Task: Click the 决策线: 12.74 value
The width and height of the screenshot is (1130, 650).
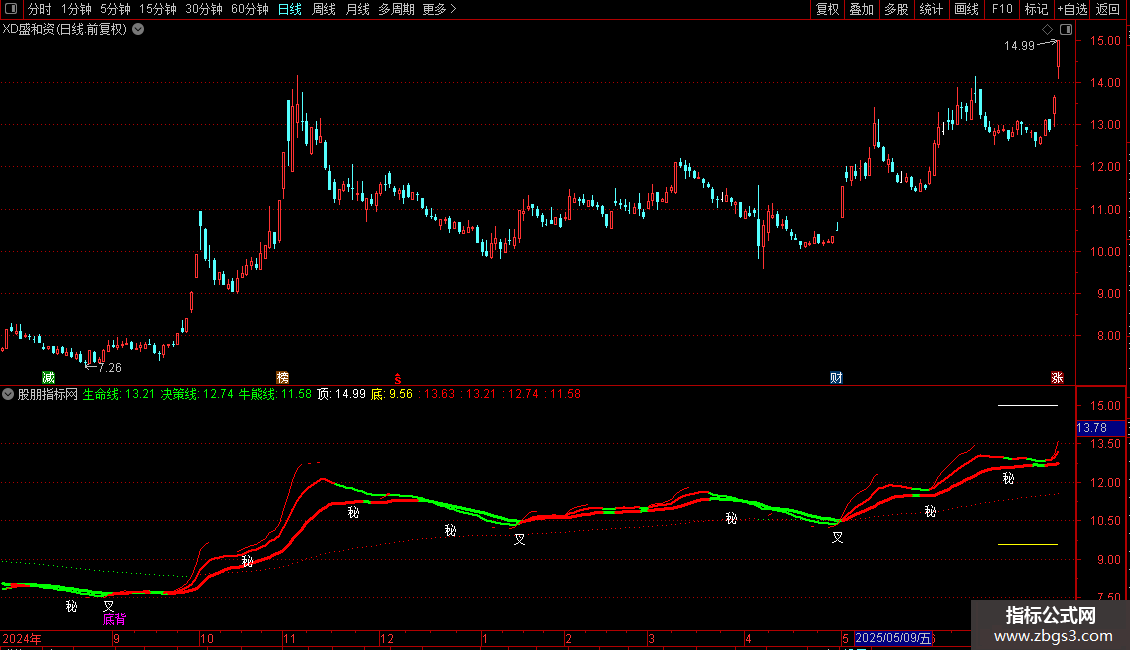Action: (x=197, y=394)
